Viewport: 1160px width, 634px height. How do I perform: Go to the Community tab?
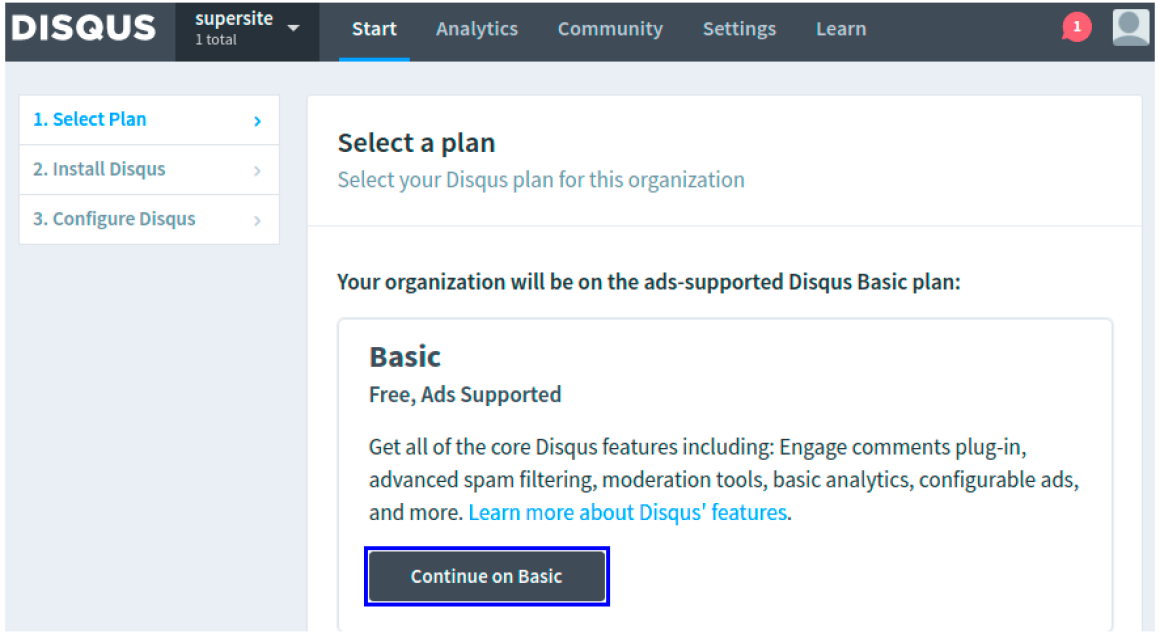[x=610, y=29]
